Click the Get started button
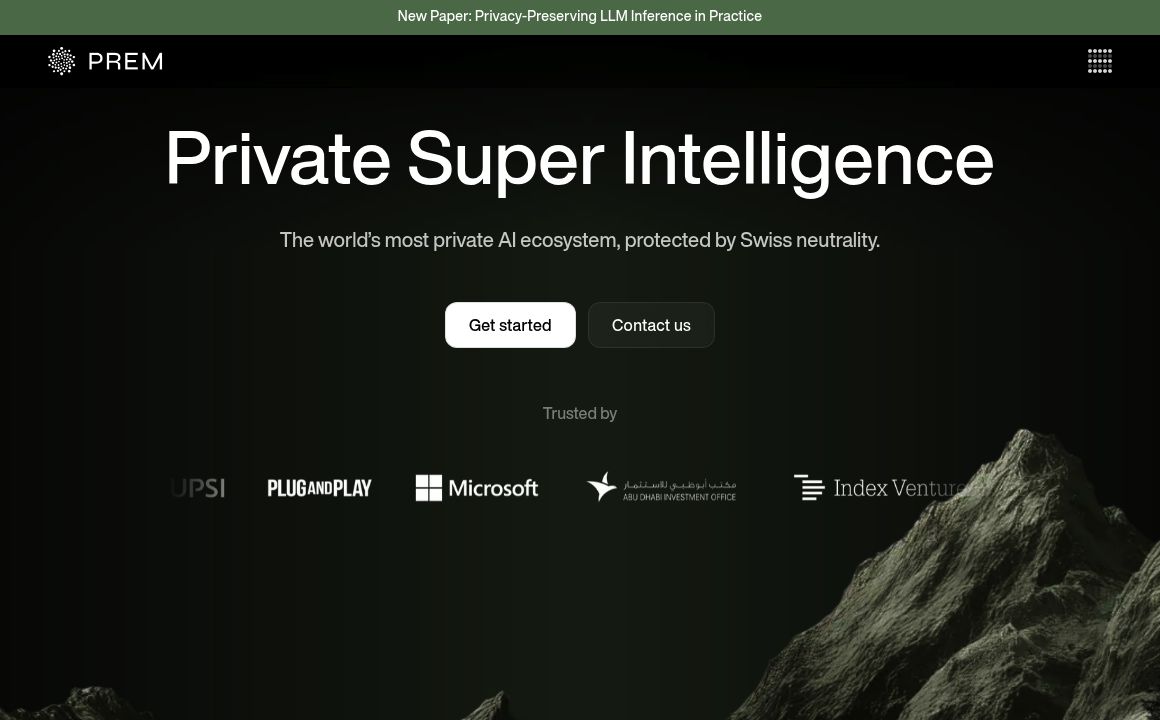Screen dimensions: 1160x720 (510, 325)
